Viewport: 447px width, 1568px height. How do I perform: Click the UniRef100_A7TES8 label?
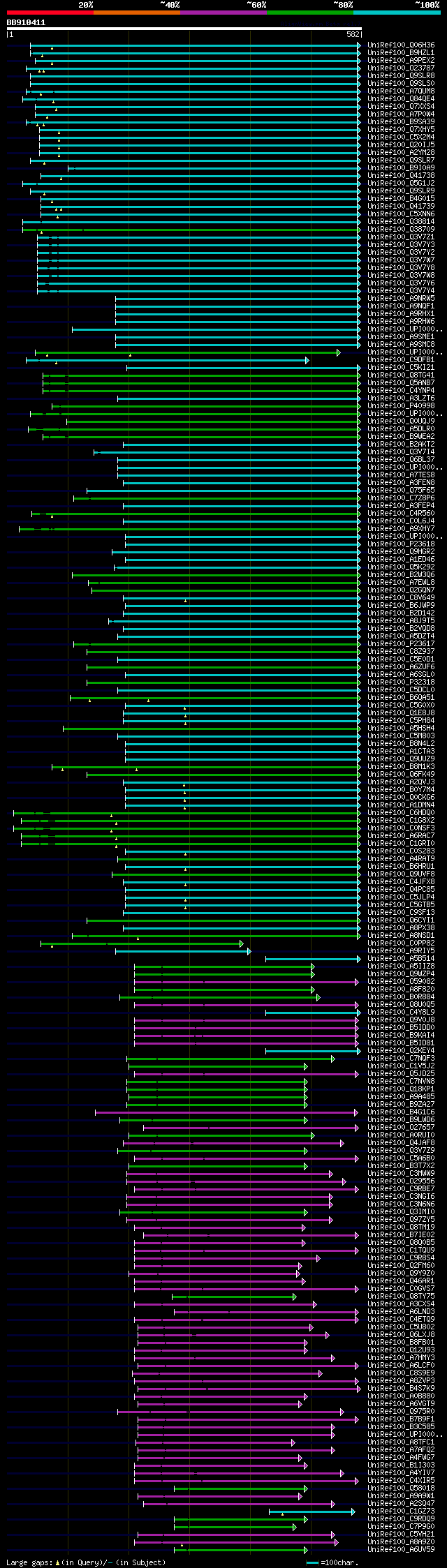pyautogui.click(x=401, y=475)
